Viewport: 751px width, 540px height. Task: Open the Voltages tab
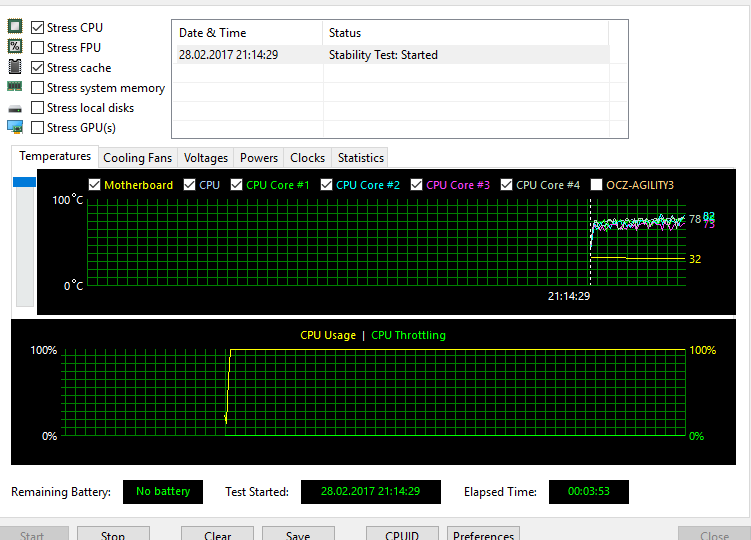(x=206, y=158)
